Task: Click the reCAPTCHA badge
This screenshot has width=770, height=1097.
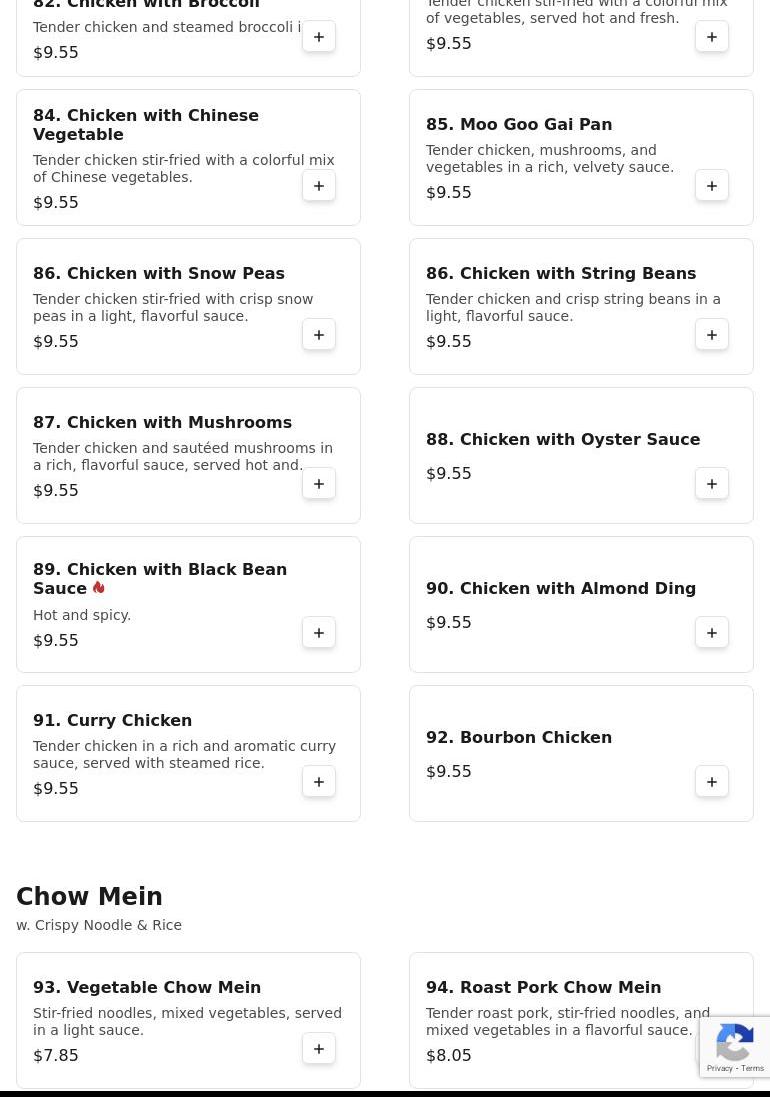Action: click(x=735, y=1047)
